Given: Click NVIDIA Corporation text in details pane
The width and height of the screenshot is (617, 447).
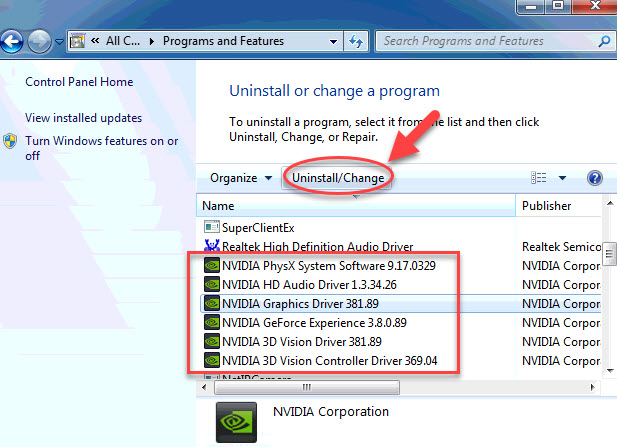Looking at the screenshot, I should coord(331,412).
